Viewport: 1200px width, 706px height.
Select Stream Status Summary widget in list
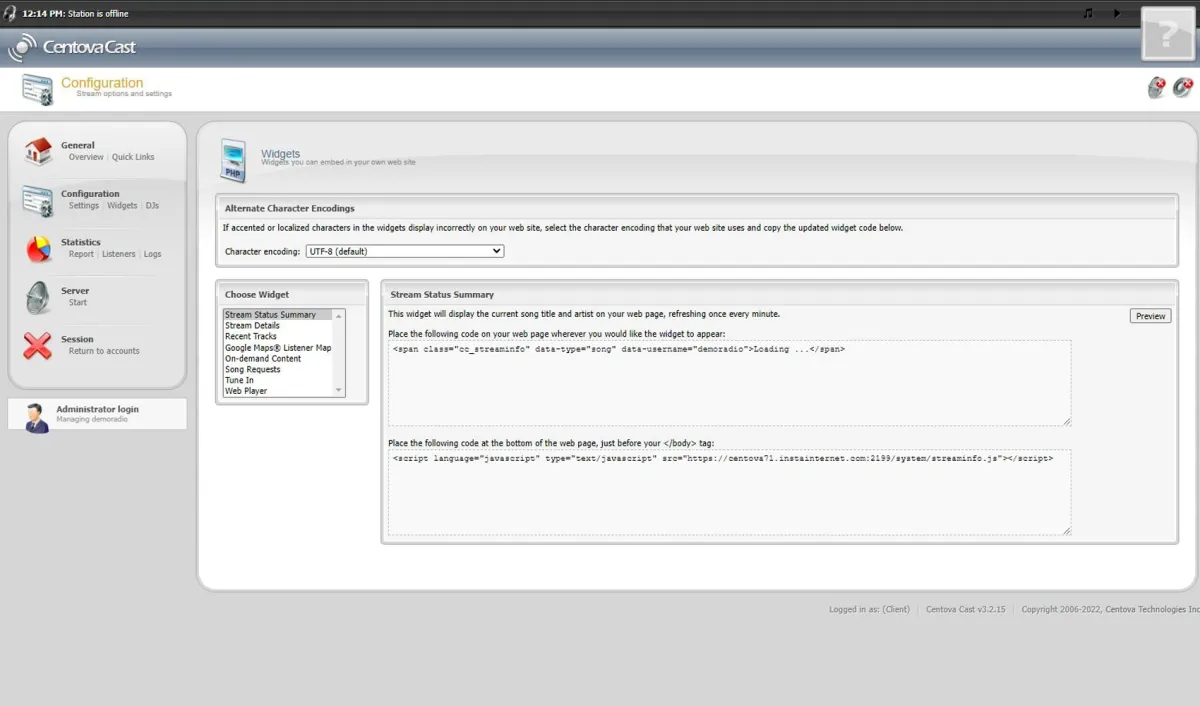click(x=278, y=315)
